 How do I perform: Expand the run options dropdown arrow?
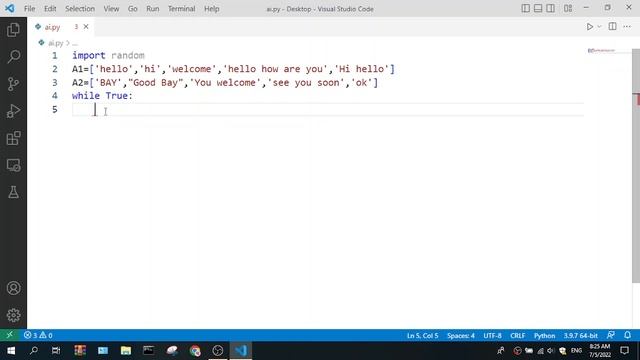599,27
